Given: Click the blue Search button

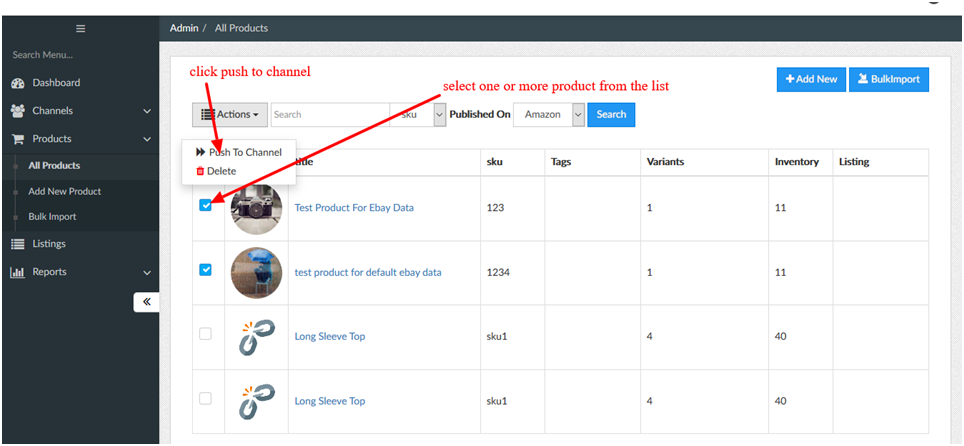Looking at the screenshot, I should 611,114.
